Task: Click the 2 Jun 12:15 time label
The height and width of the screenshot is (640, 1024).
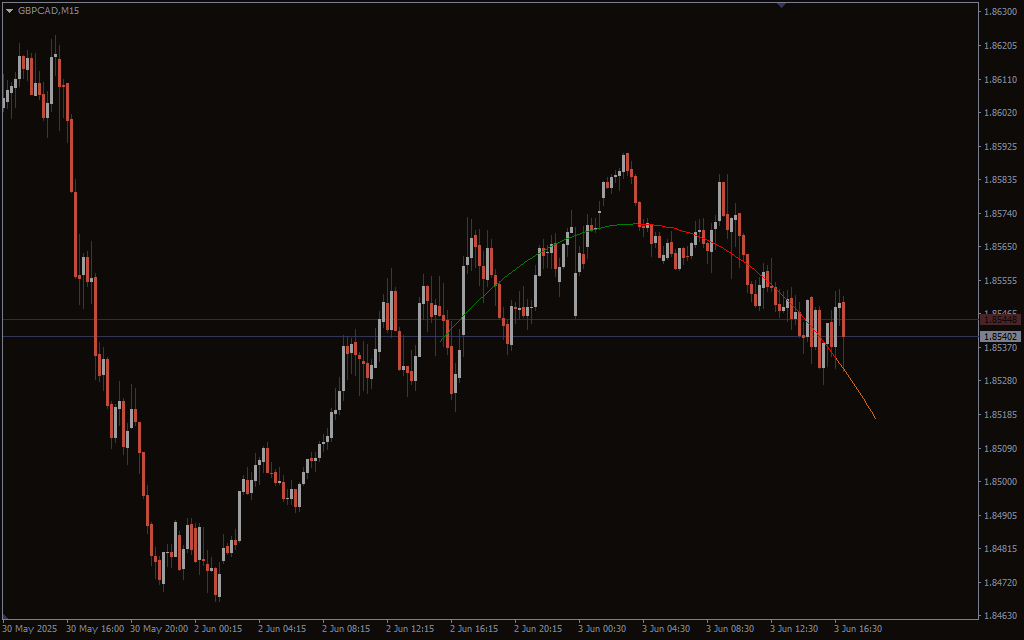Action: tap(410, 629)
